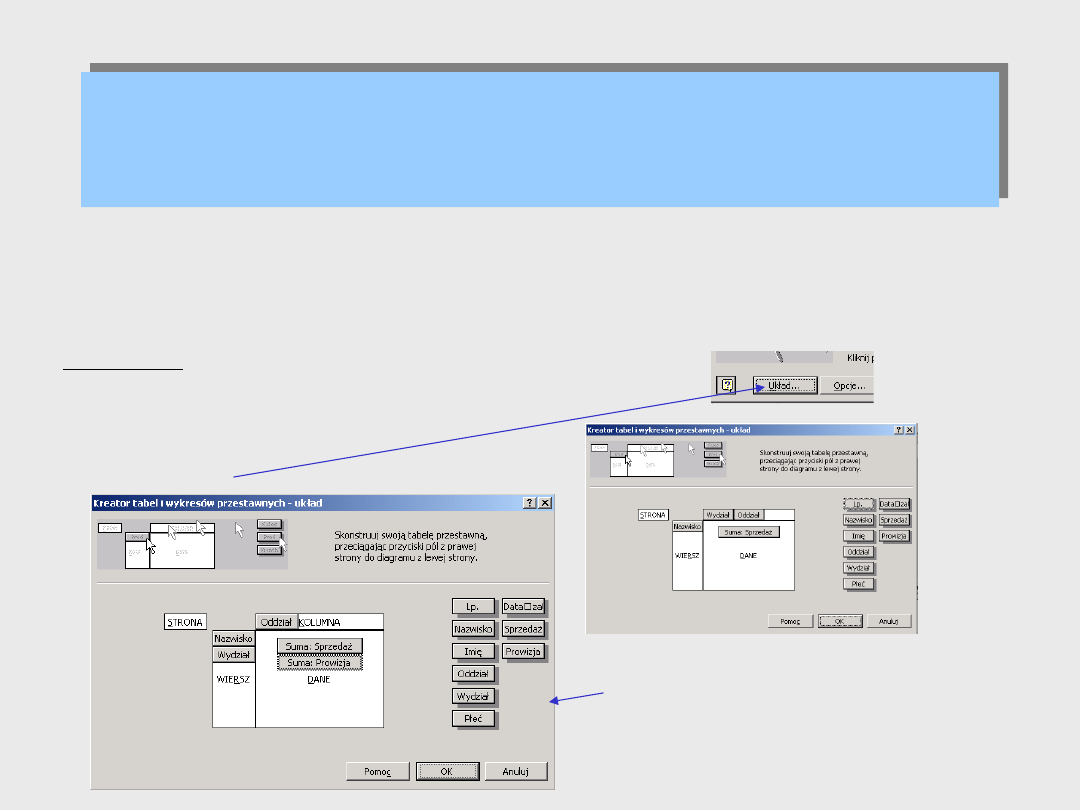Open the Układ... layout button
The height and width of the screenshot is (810, 1080).
pos(786,385)
